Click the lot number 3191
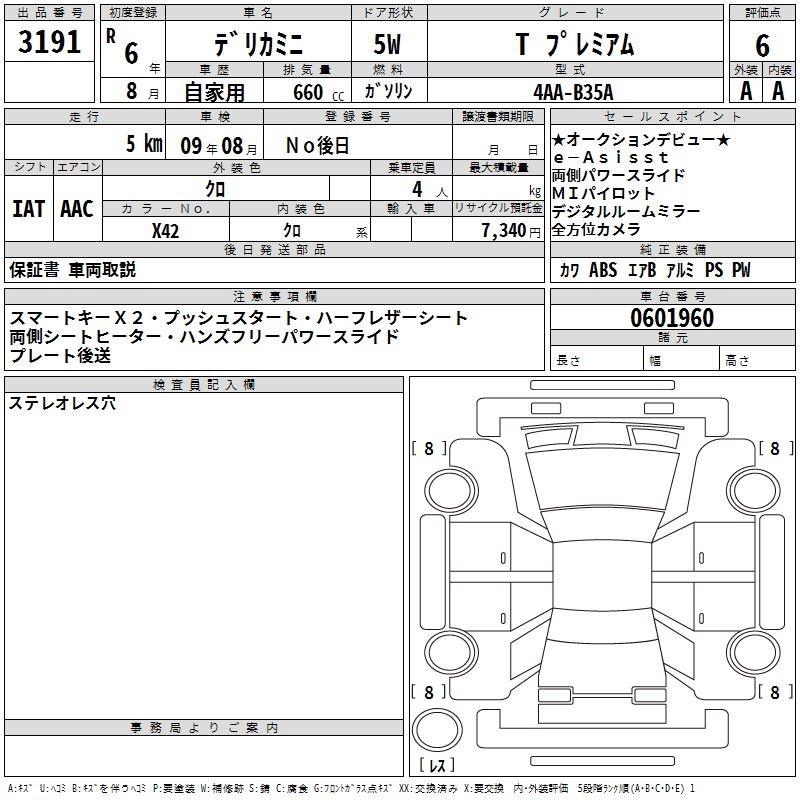The width and height of the screenshot is (800, 800). tap(50, 42)
